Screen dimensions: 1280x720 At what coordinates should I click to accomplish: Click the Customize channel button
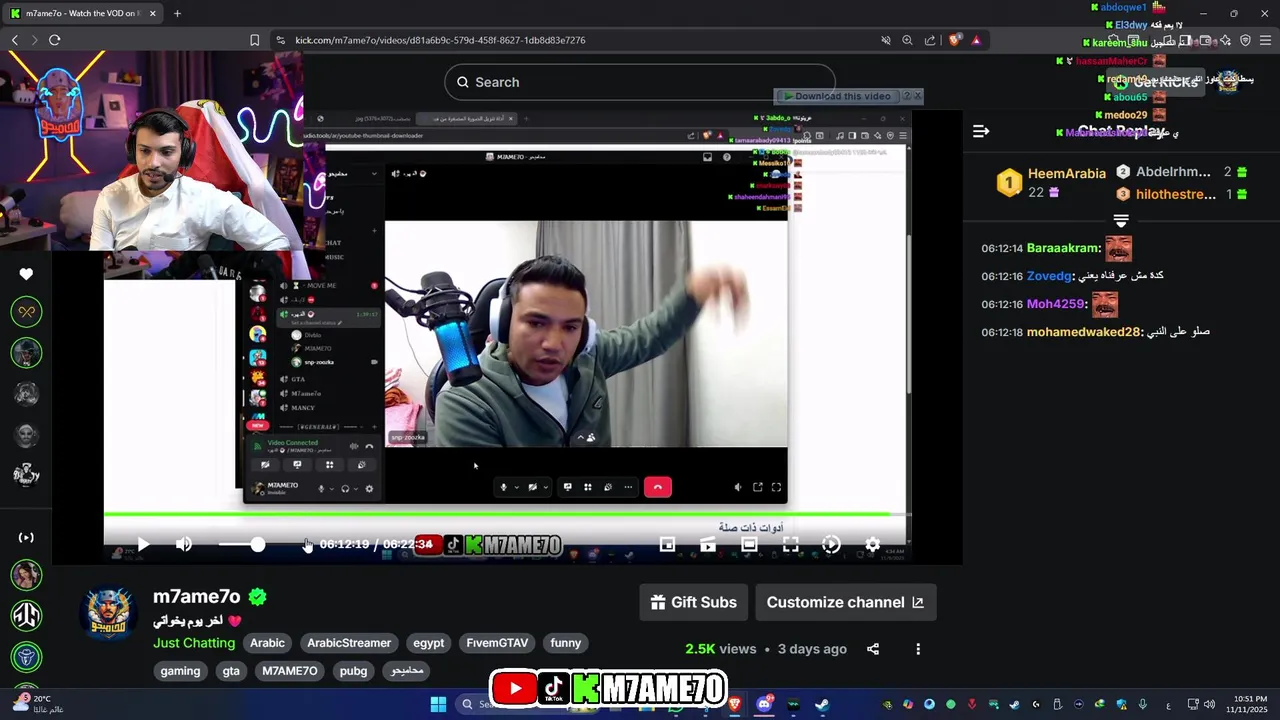coord(845,602)
